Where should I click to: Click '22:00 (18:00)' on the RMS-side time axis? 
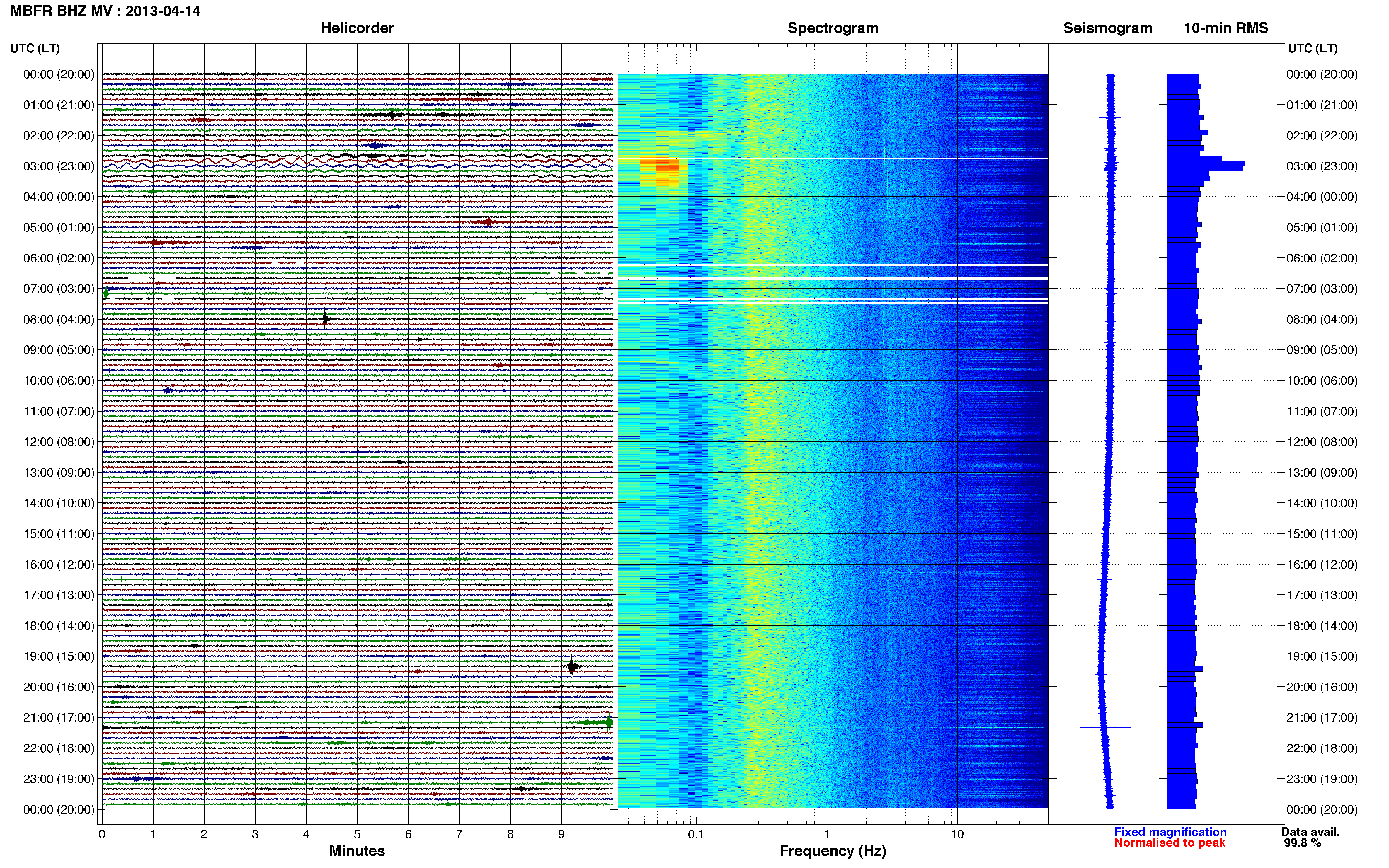[x=1322, y=748]
